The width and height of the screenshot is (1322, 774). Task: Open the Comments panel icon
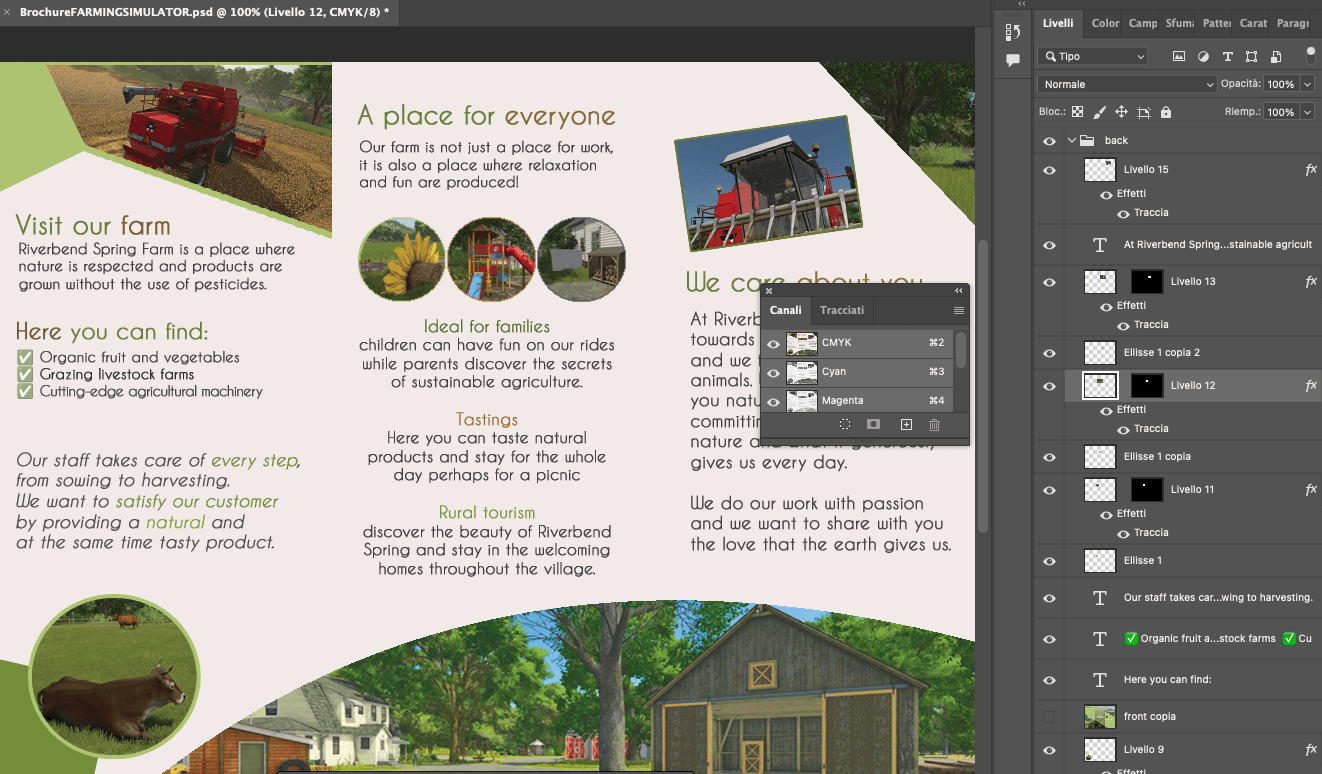click(x=1012, y=61)
